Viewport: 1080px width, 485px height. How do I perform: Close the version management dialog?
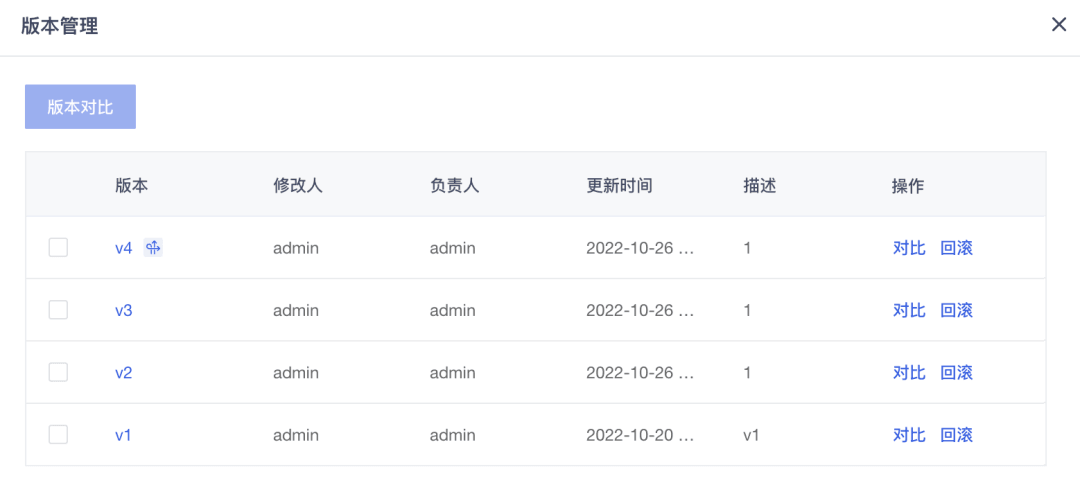[1059, 25]
